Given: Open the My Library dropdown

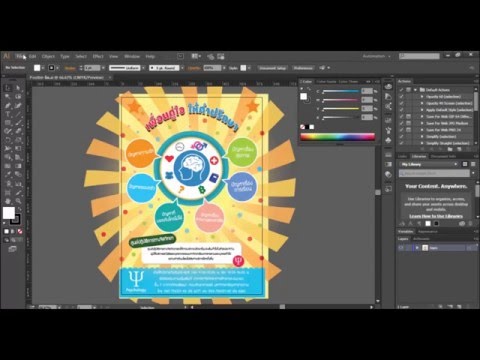Looking at the screenshot, I should [430, 164].
